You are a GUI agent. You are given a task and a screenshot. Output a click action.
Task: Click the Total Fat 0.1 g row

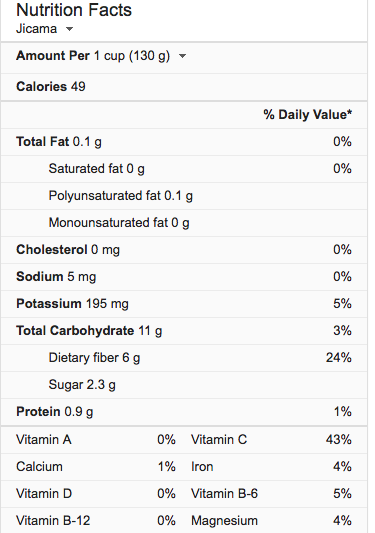click(184, 142)
